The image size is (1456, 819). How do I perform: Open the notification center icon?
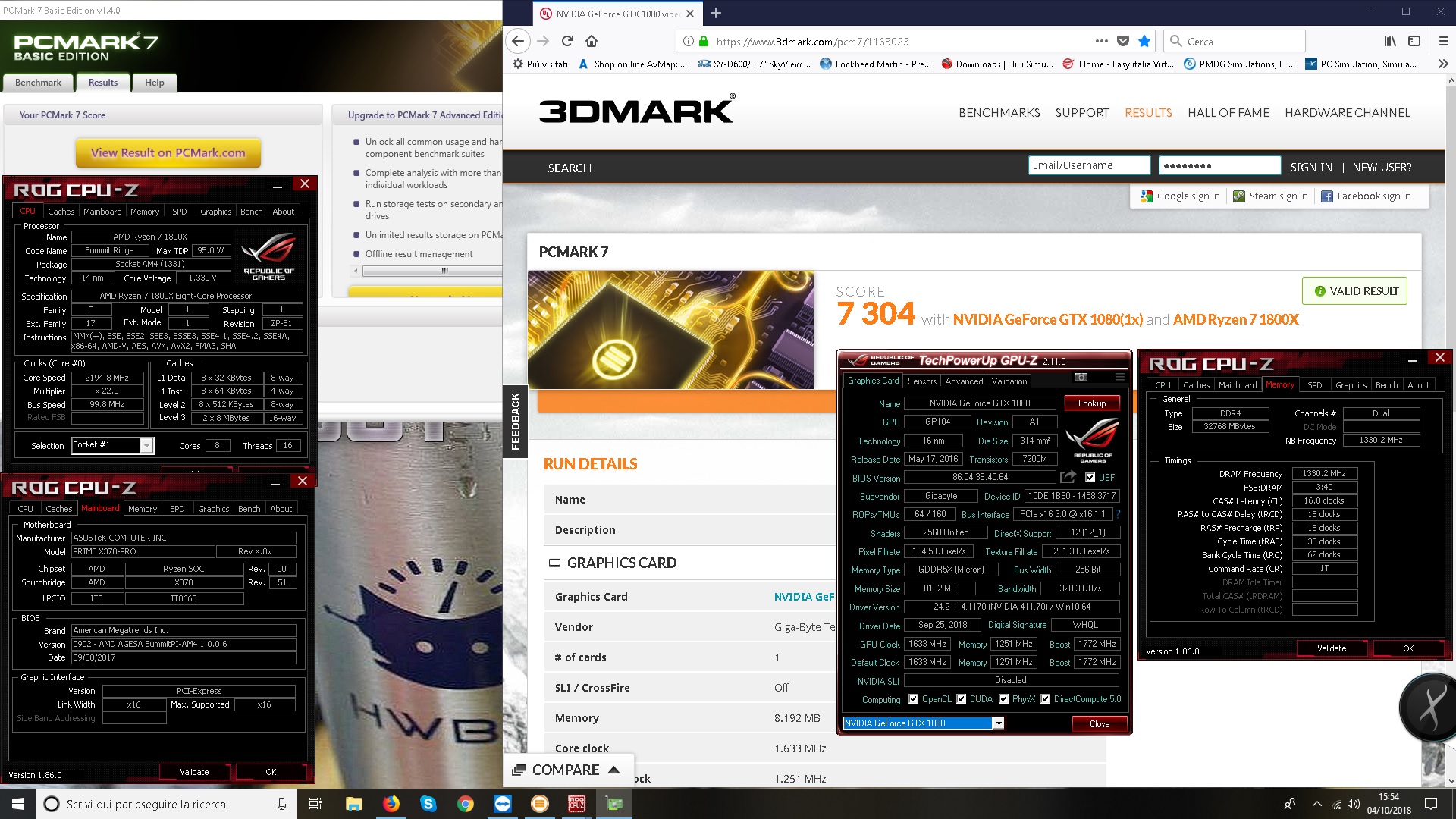1431,804
